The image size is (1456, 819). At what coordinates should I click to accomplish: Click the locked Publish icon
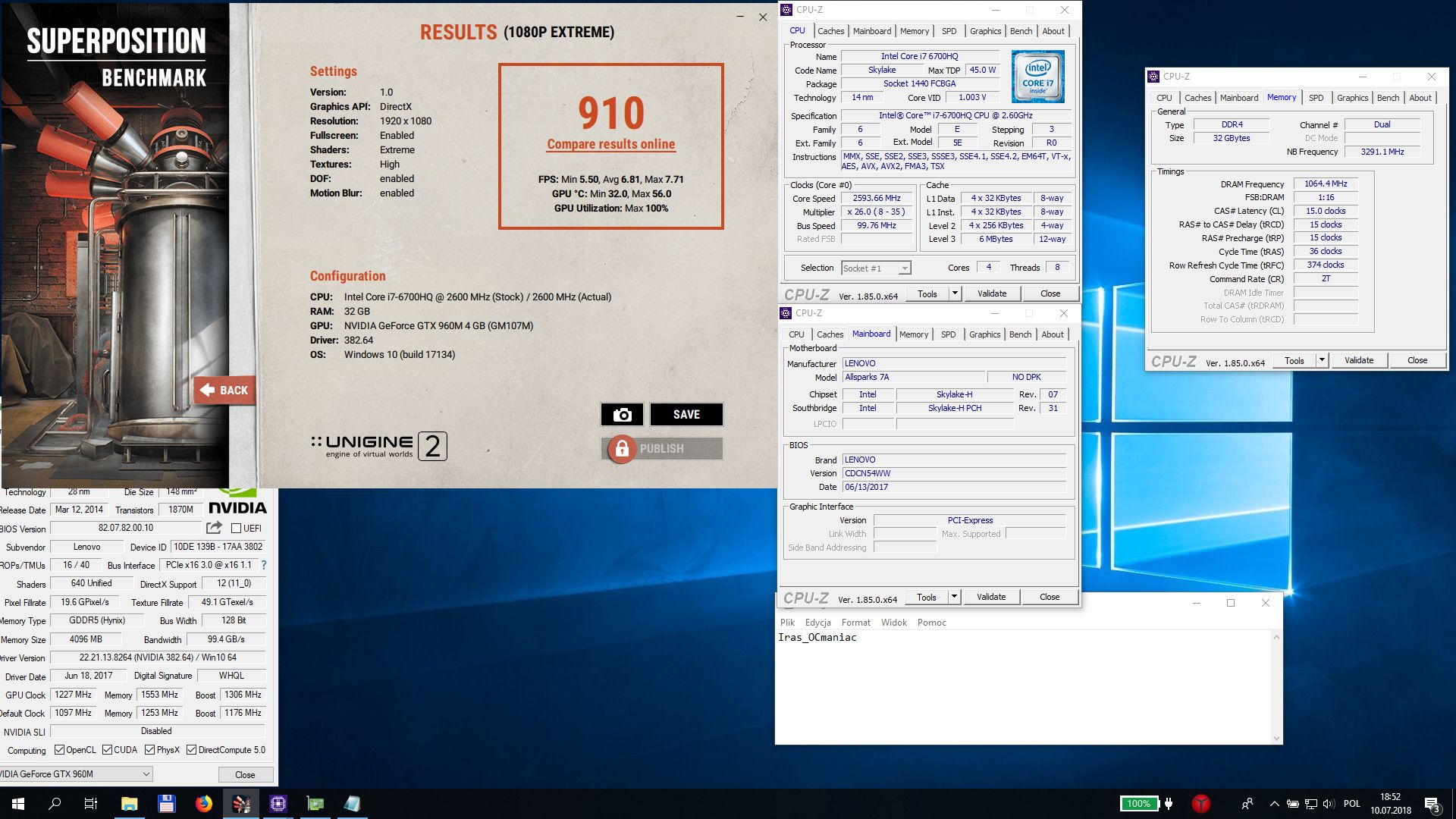point(622,449)
